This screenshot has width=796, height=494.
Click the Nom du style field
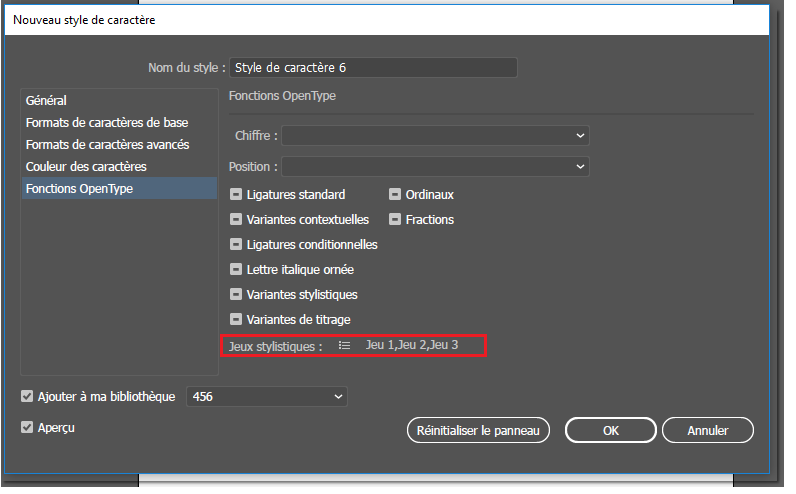[373, 68]
